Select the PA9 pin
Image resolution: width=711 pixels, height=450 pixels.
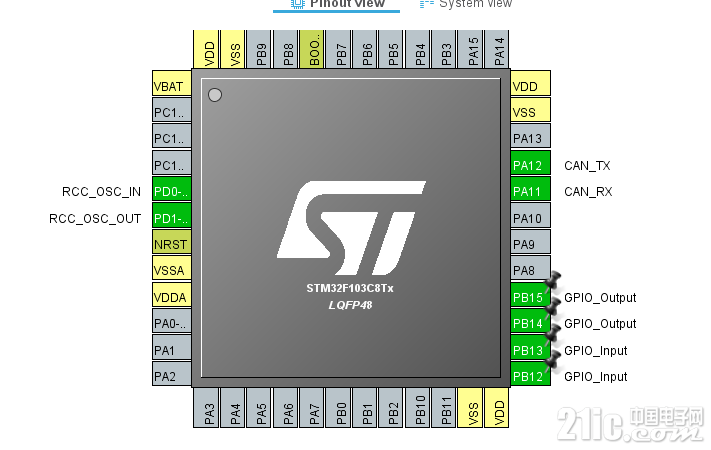pyautogui.click(x=531, y=242)
